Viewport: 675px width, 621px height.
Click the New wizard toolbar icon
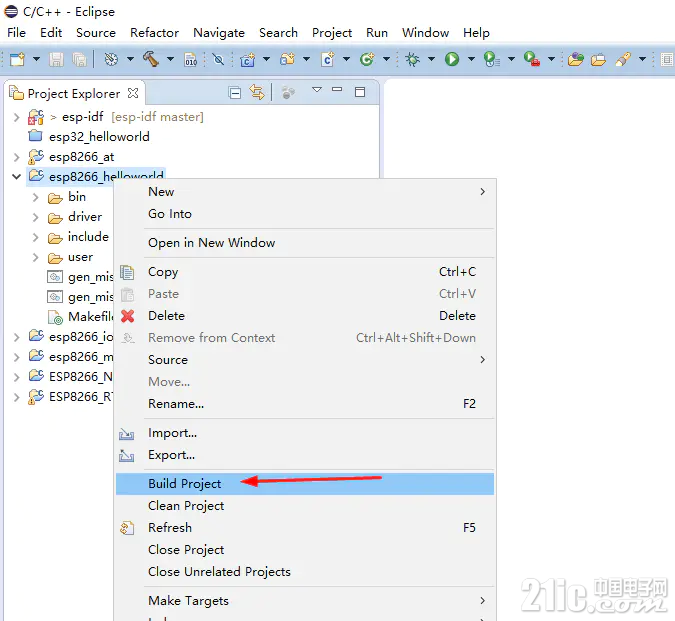(x=18, y=59)
